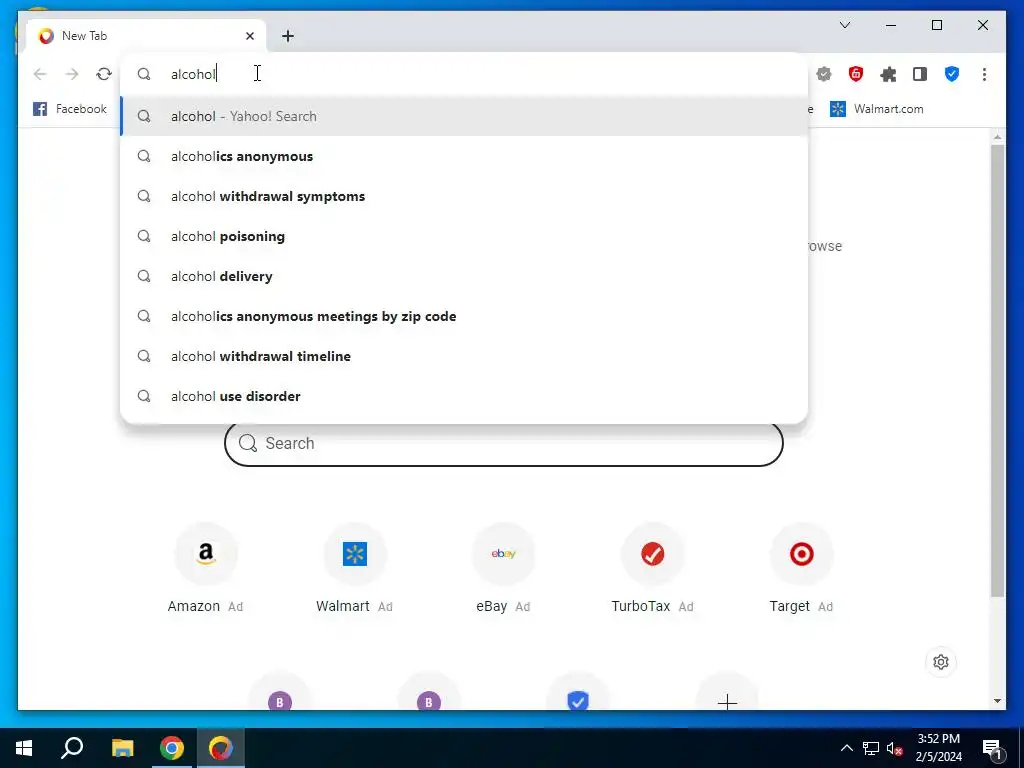Open the notification center icon
The width and height of the screenshot is (1024, 768).
coord(992,748)
